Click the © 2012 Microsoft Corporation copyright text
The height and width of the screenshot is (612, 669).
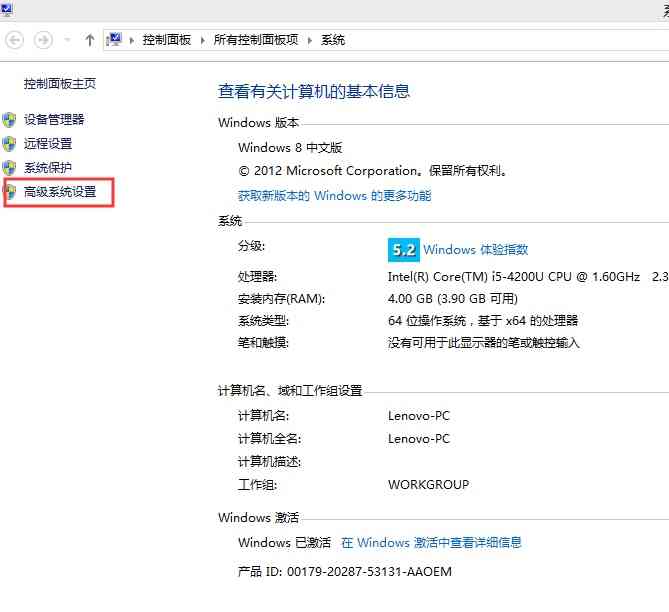point(373,171)
